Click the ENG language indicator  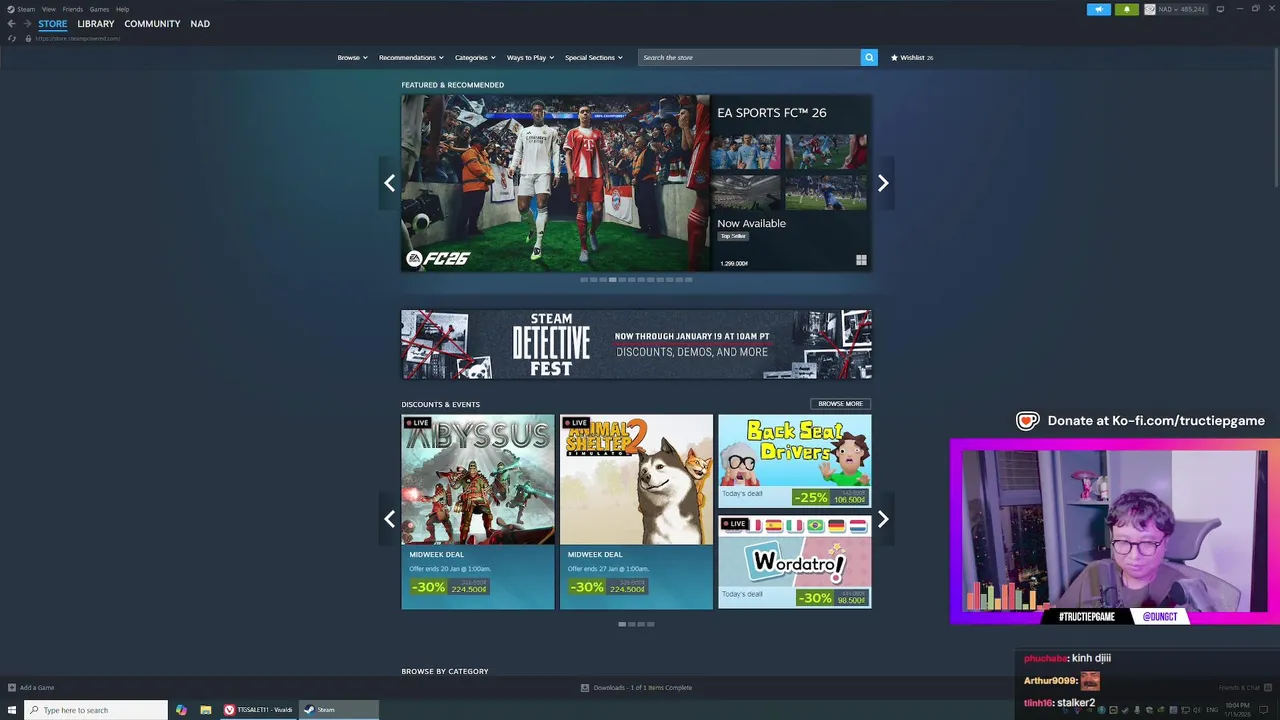pos(1212,710)
